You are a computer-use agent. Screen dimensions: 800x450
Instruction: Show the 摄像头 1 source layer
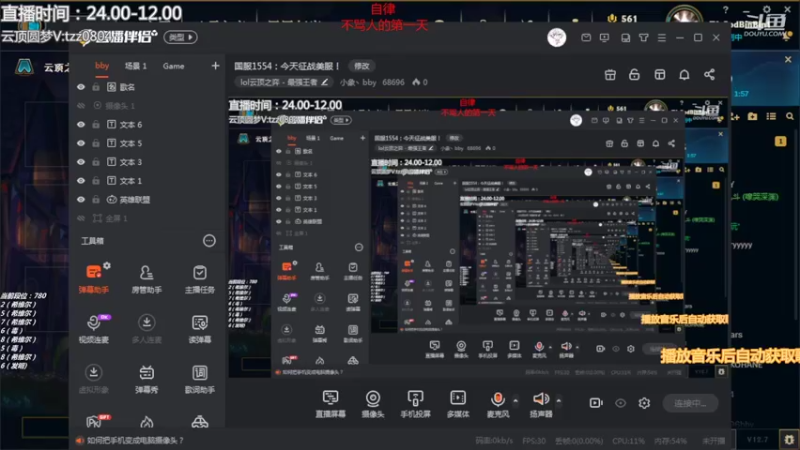pyautogui.click(x=81, y=106)
